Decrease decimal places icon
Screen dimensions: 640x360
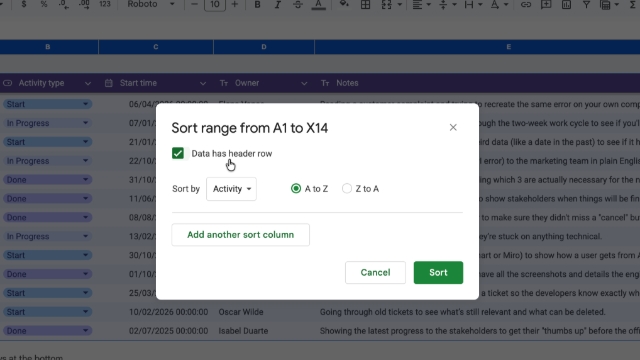coord(64,4)
